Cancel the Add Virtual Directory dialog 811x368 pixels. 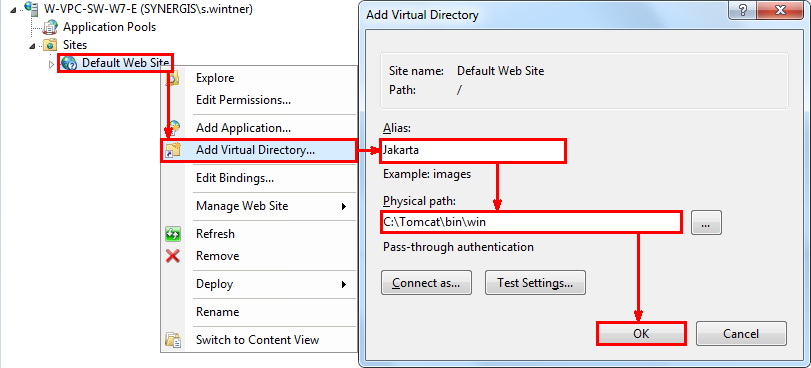[x=741, y=334]
